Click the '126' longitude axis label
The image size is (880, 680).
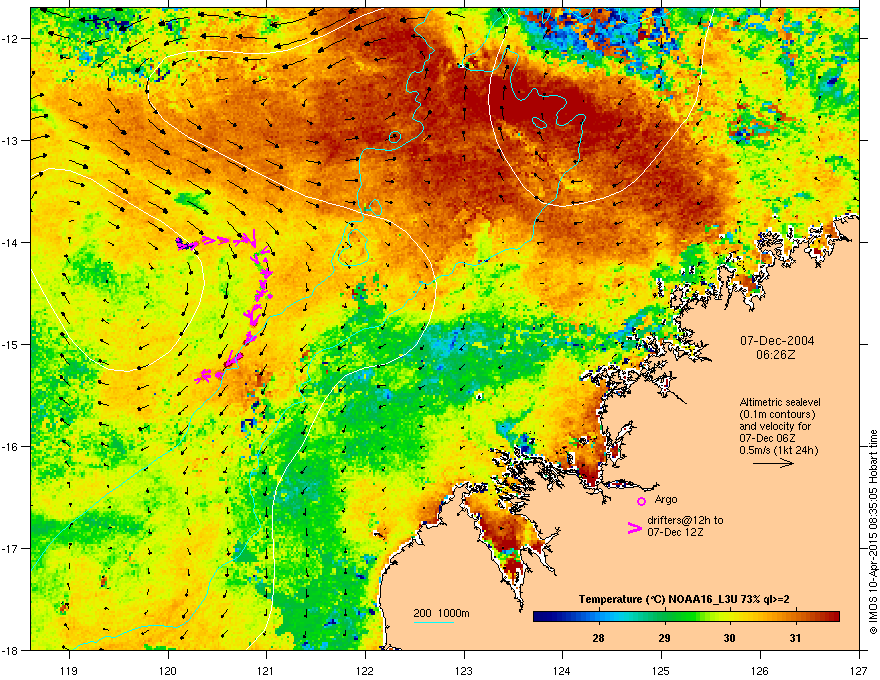760,670
